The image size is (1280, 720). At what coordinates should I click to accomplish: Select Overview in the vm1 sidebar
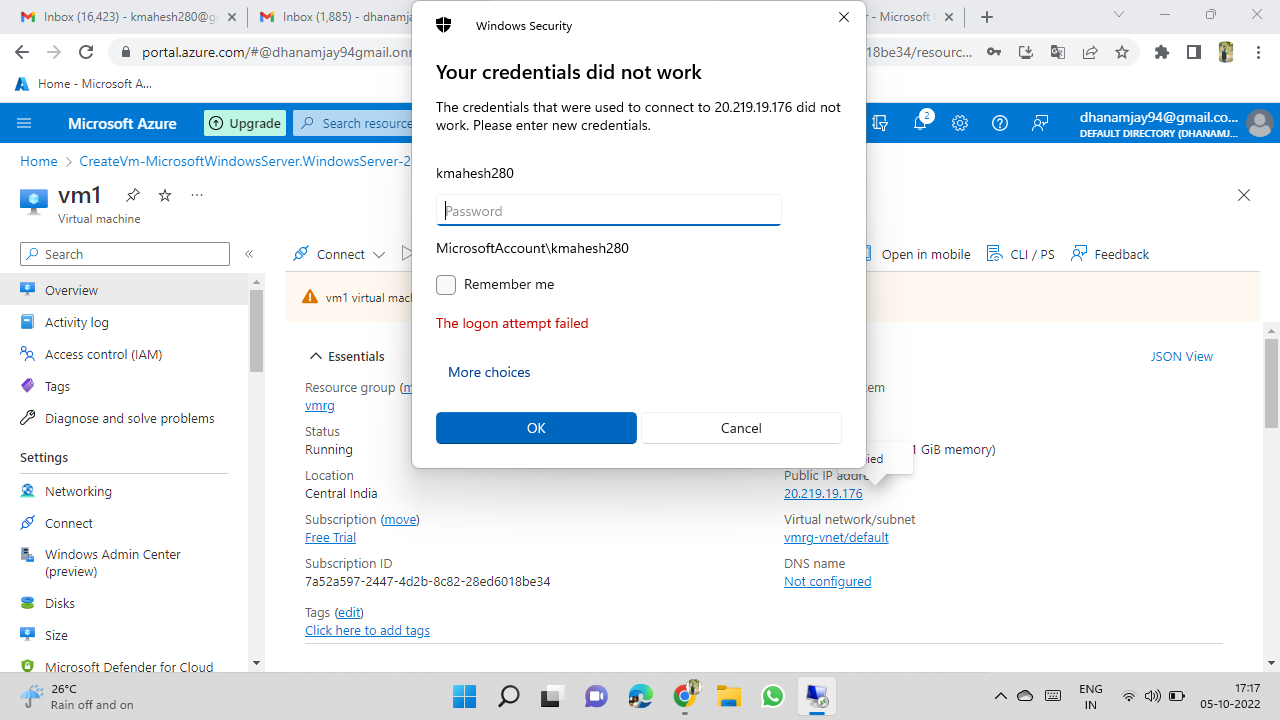(x=73, y=290)
